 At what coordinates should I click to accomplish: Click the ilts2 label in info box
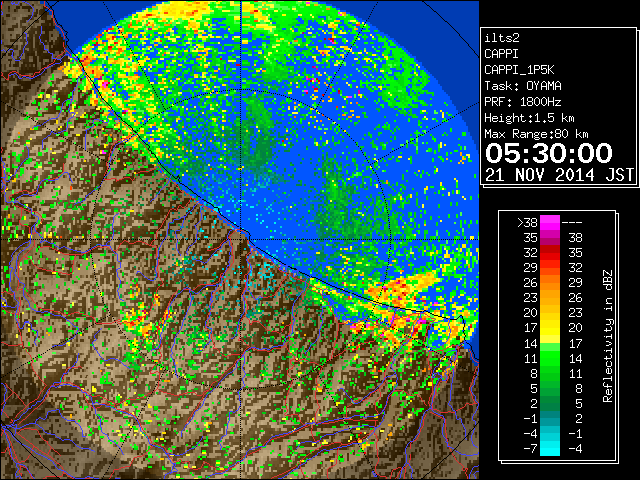click(502, 38)
